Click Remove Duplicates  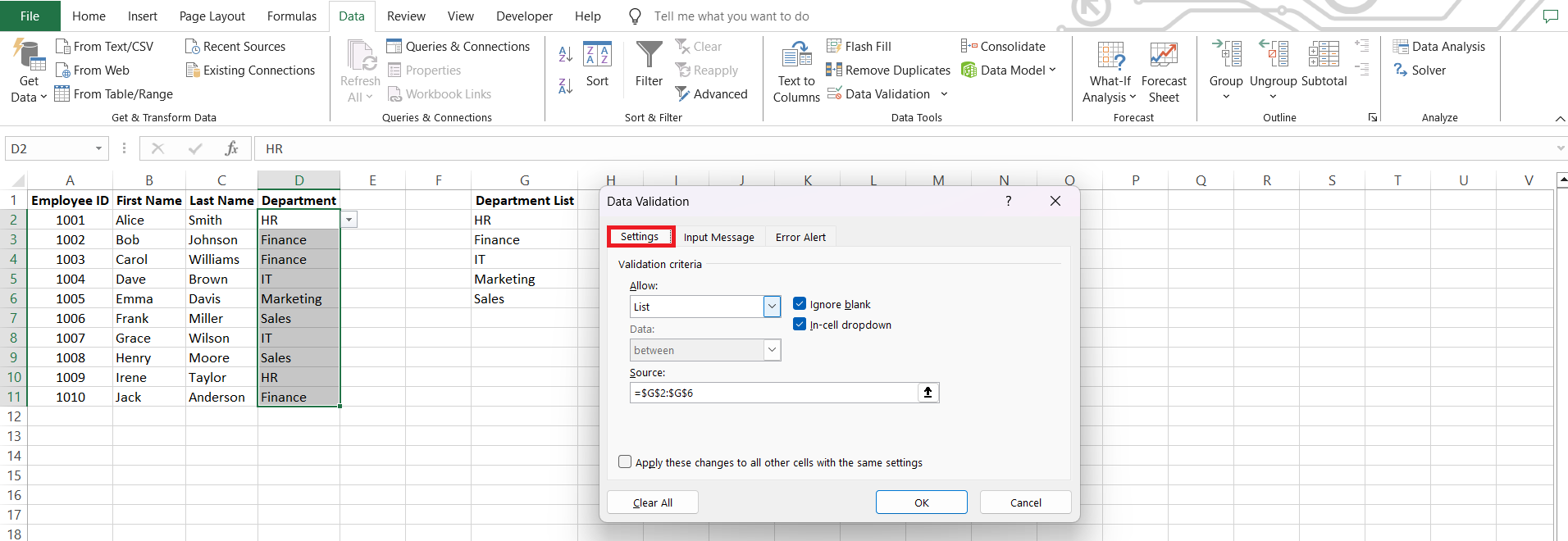[888, 70]
